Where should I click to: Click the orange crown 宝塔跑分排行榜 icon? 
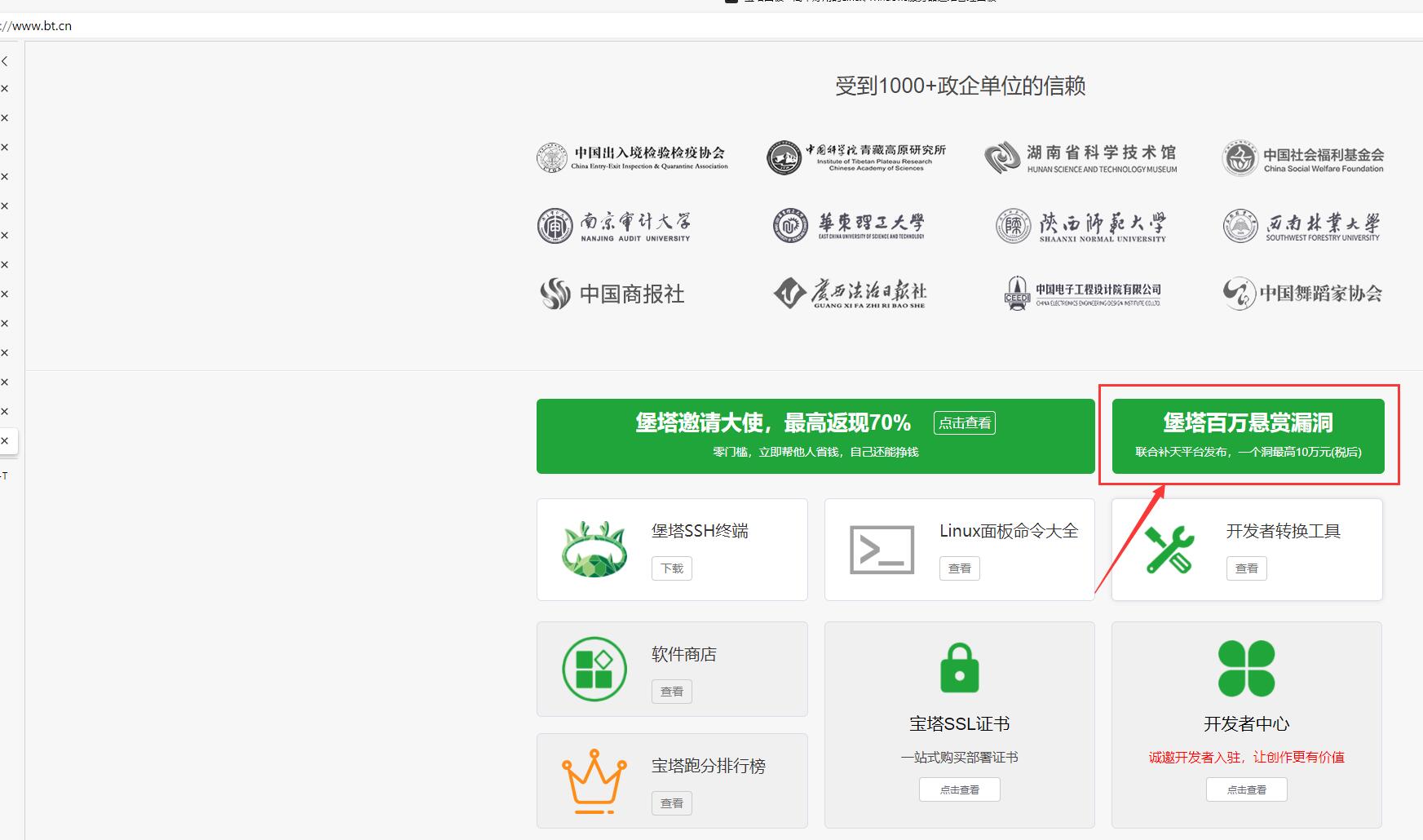(594, 781)
